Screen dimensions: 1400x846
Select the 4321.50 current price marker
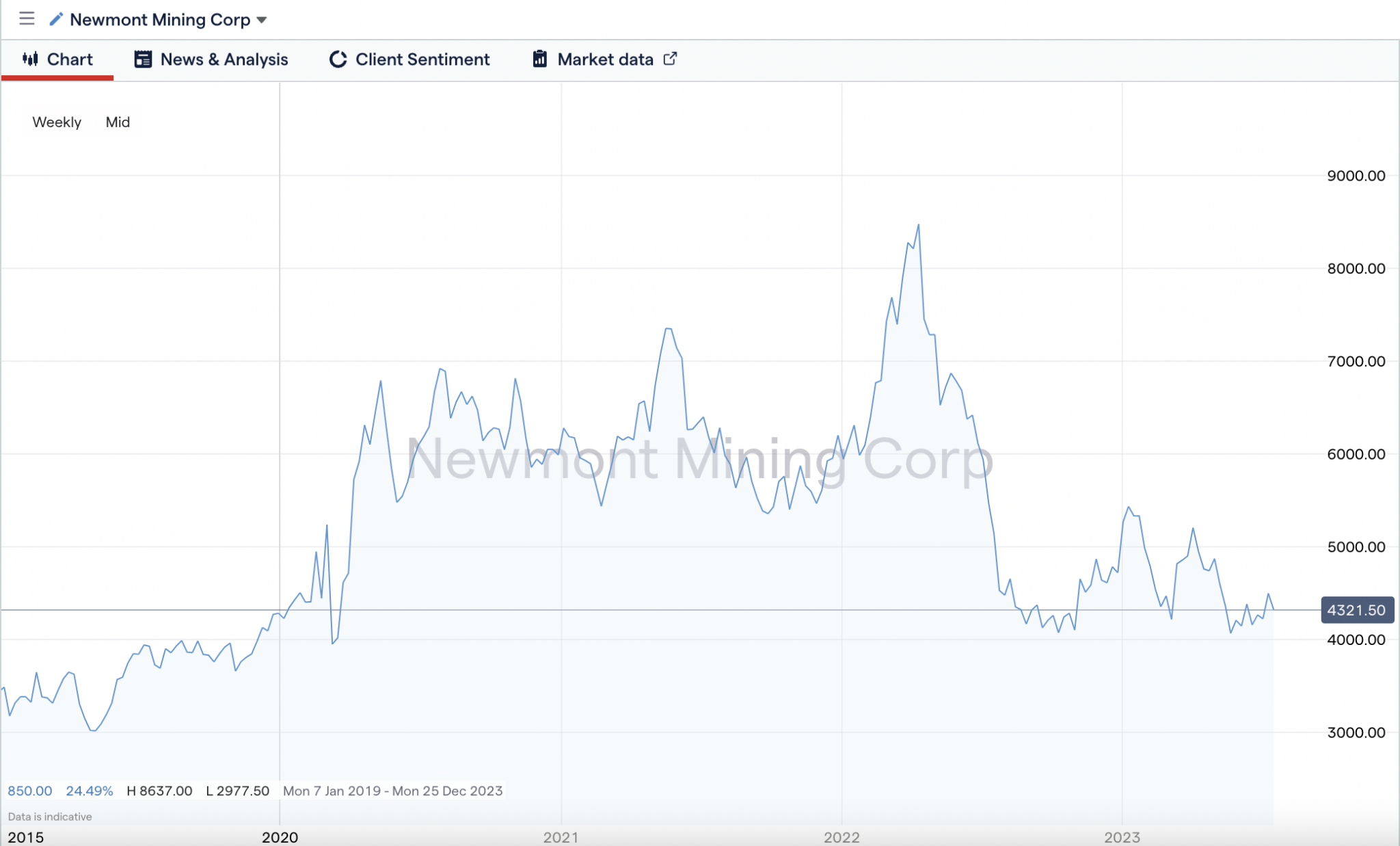pos(1358,610)
